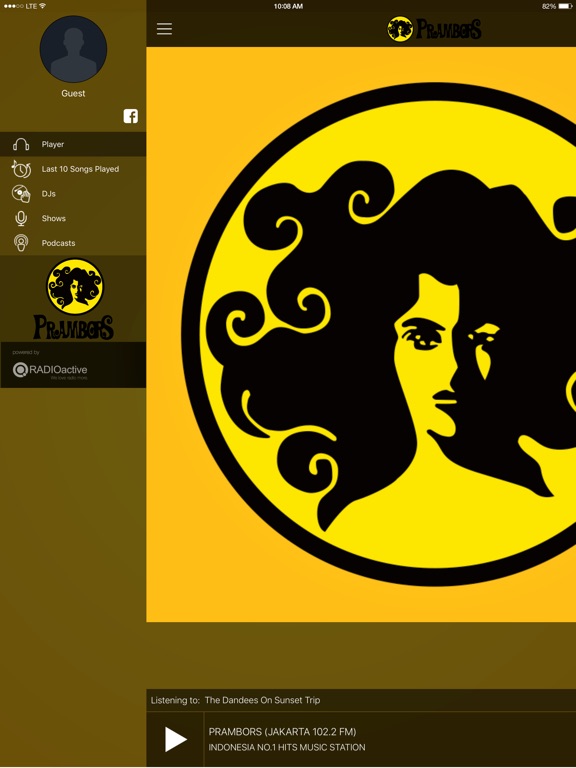Tap the Wi-Fi icon in status bar
This screenshot has width=576, height=768.
pos(43,6)
